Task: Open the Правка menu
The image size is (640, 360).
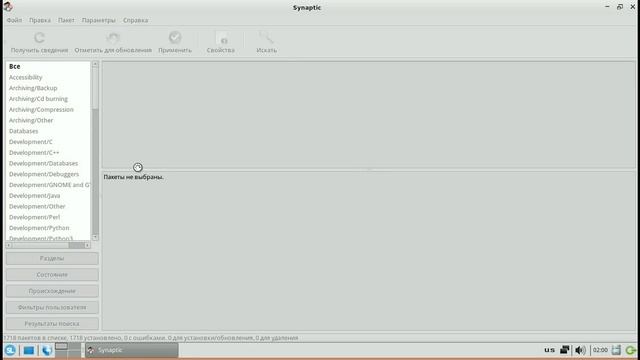Action: (x=40, y=20)
